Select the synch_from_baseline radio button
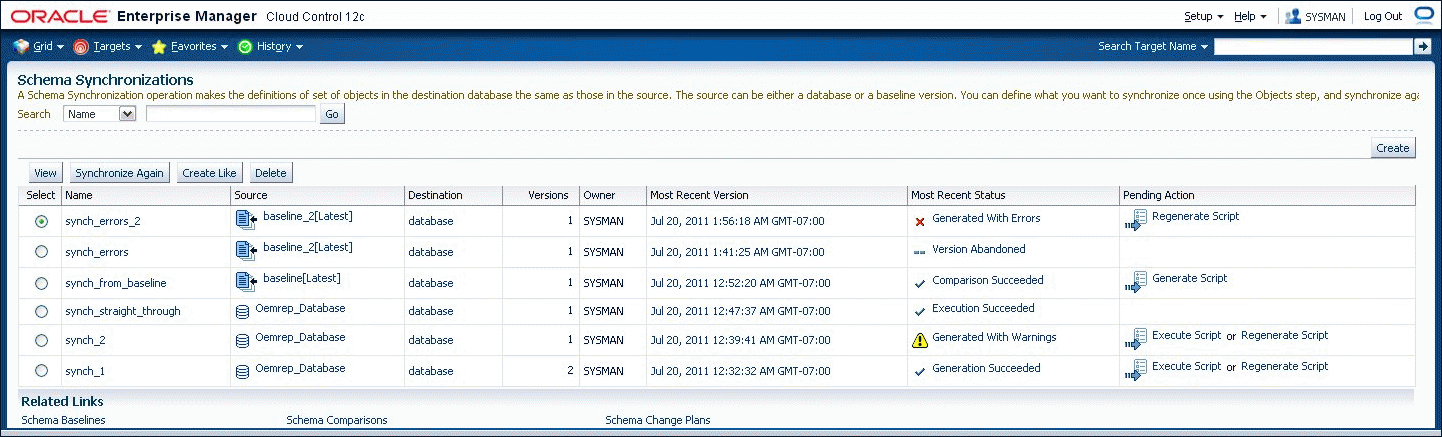Image resolution: width=1442 pixels, height=437 pixels. (41, 284)
